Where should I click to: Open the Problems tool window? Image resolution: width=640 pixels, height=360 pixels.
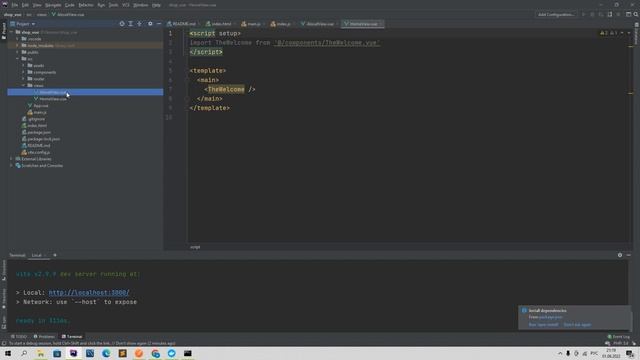[x=44, y=337]
